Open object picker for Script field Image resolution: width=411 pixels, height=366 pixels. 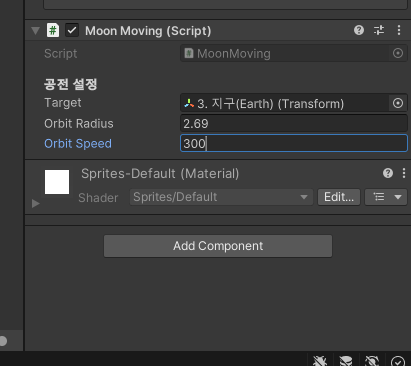(x=398, y=53)
